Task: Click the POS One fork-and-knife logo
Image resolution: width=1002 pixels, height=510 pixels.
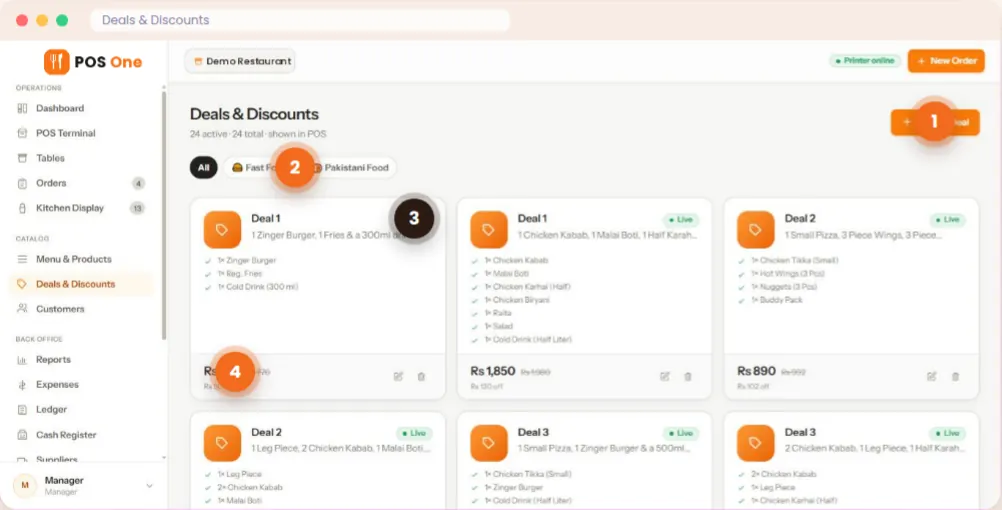Action: (x=56, y=62)
